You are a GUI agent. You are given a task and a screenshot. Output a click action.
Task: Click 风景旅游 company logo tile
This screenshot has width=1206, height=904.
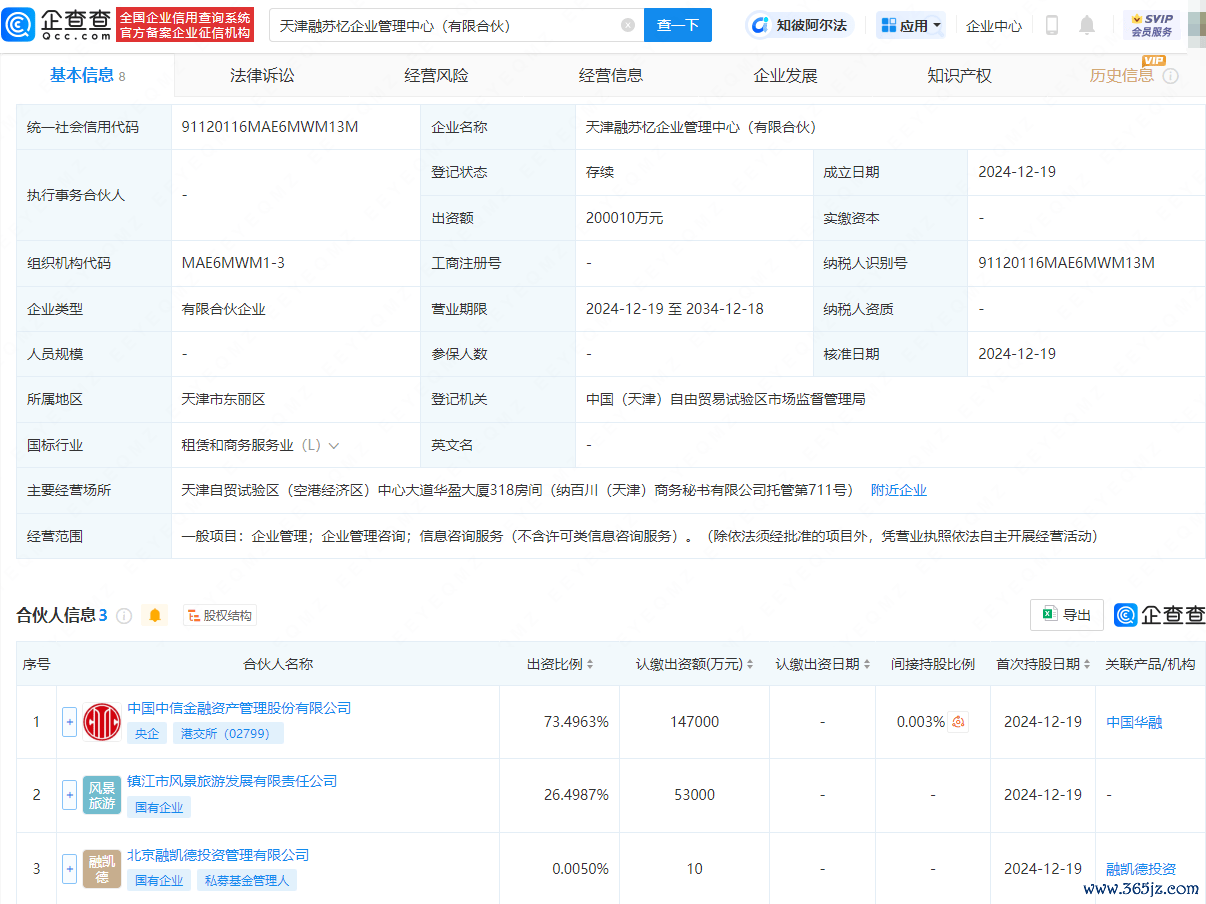point(102,795)
